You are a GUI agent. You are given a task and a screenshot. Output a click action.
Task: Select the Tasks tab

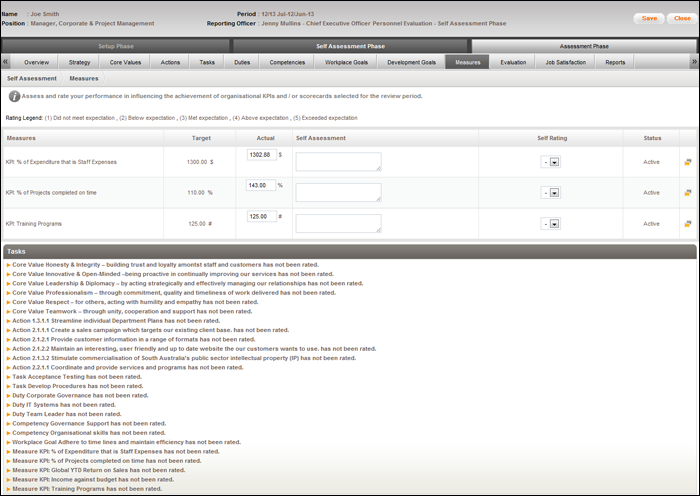click(x=207, y=63)
